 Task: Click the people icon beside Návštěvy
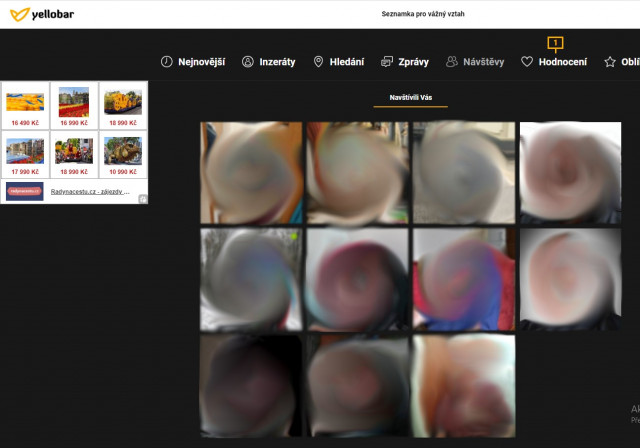coord(451,62)
